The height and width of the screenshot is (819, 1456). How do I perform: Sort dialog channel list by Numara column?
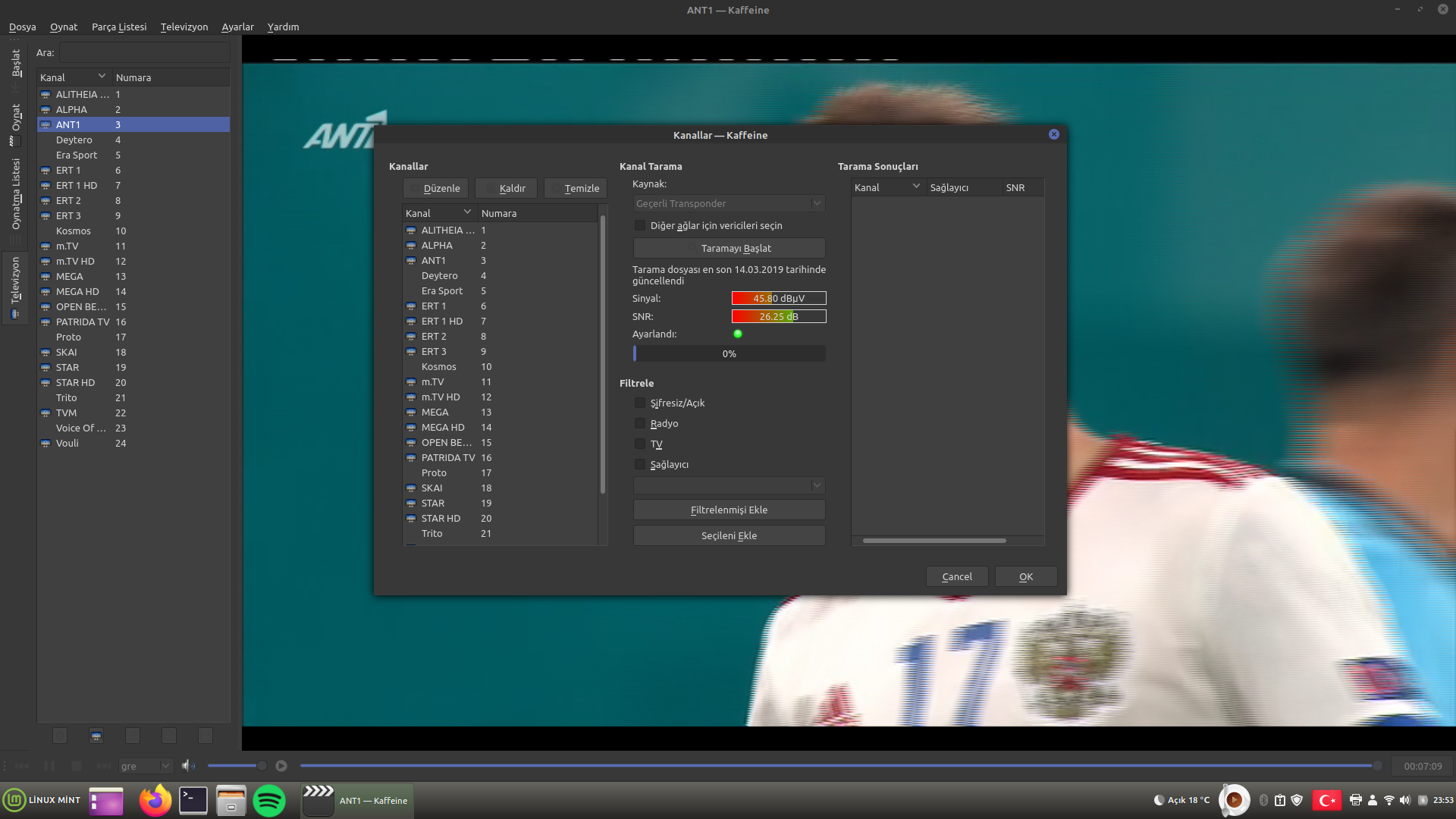pyautogui.click(x=537, y=213)
